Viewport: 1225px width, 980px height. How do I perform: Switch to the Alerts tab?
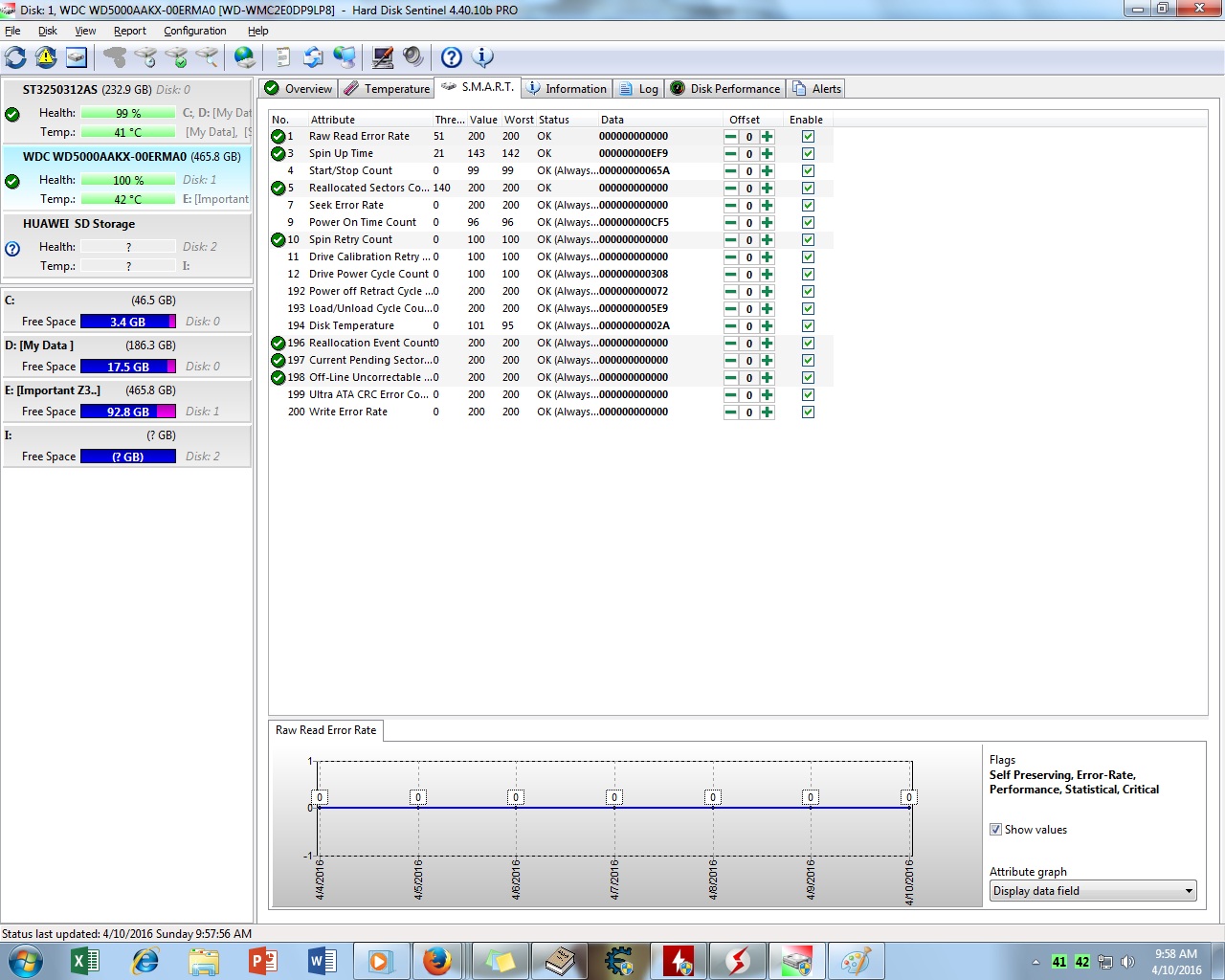click(817, 89)
